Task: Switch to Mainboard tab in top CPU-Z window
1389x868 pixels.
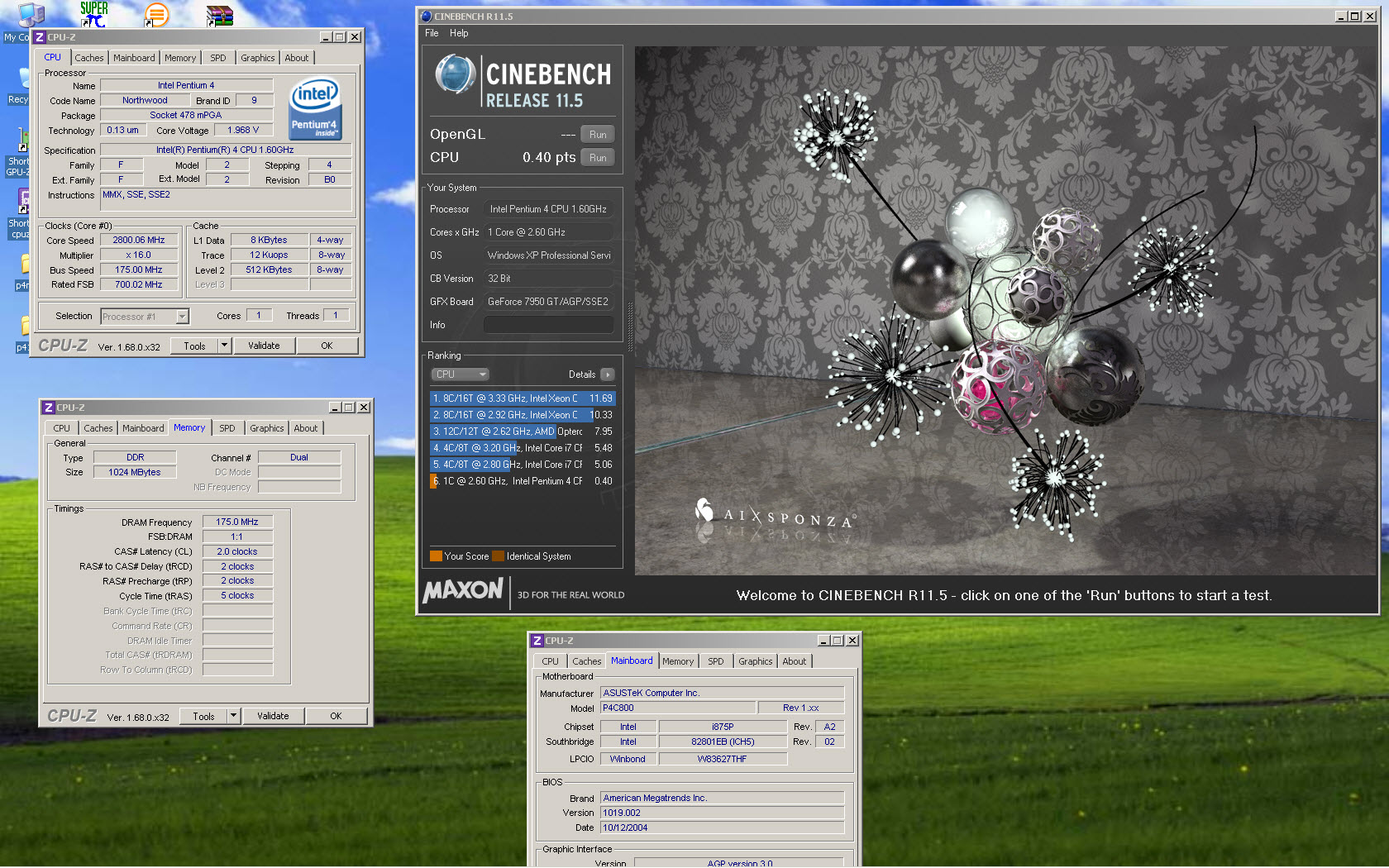Action: [x=134, y=58]
